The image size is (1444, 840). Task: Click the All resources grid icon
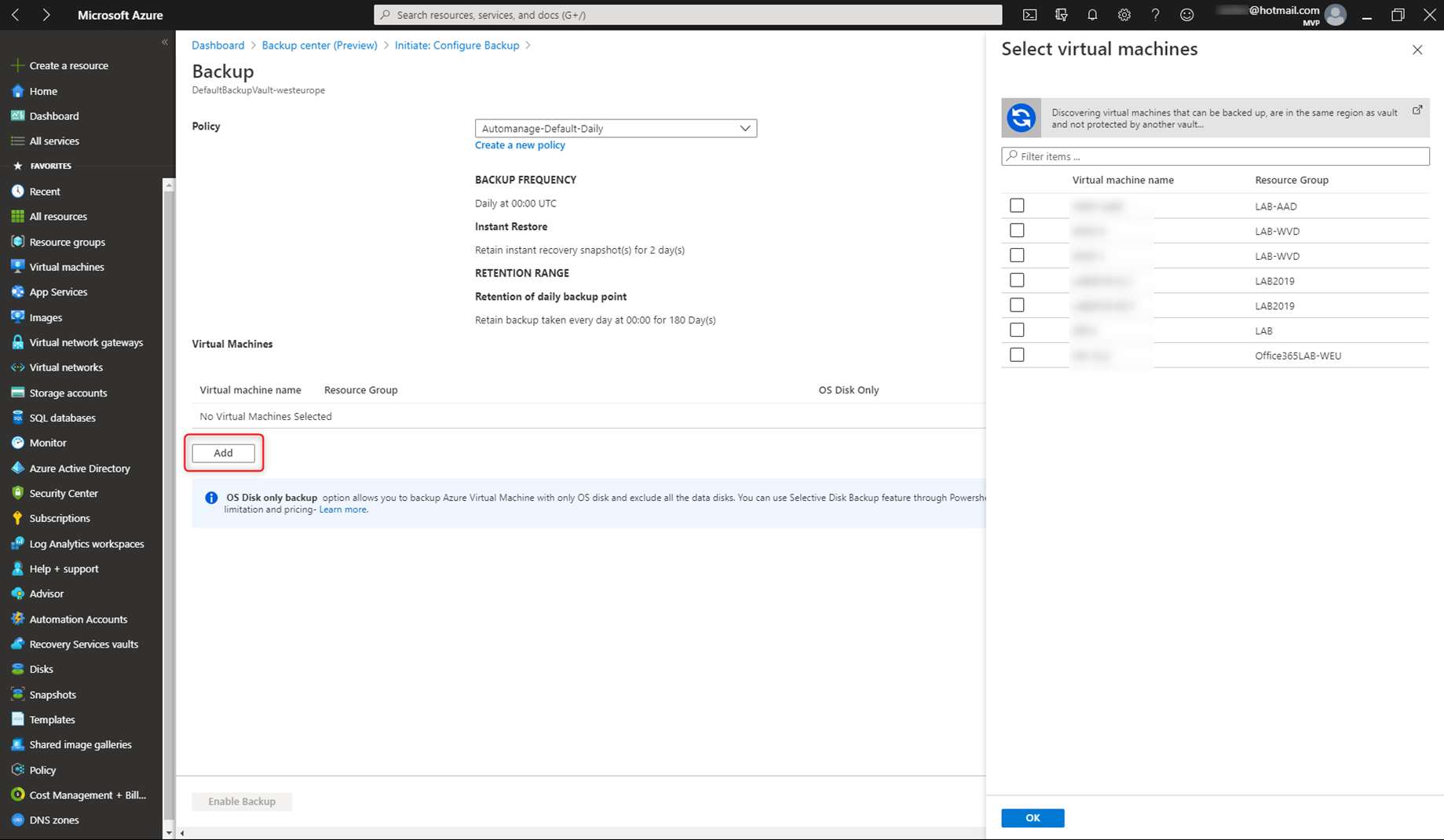click(17, 216)
